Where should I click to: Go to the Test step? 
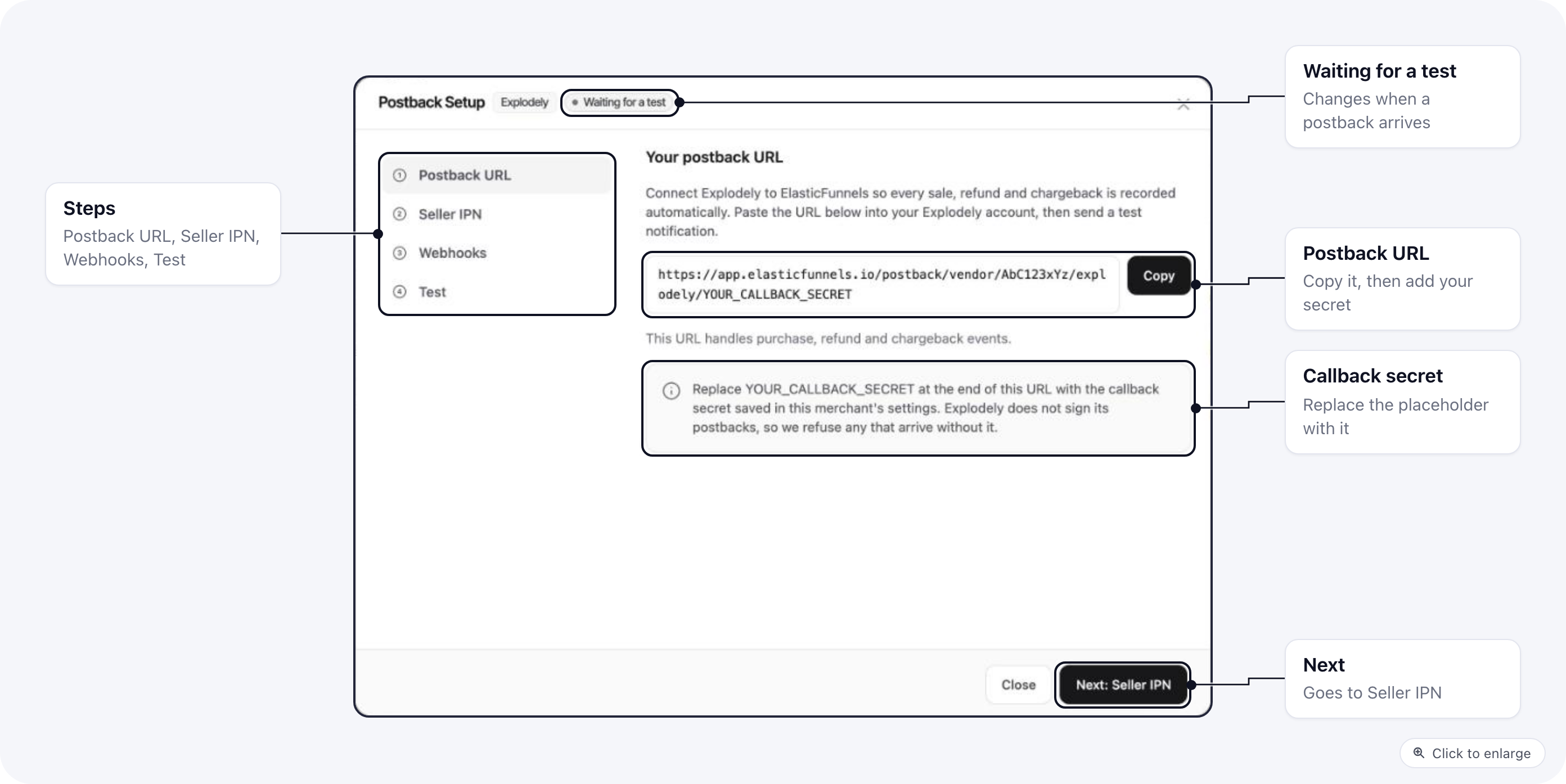[x=497, y=292]
